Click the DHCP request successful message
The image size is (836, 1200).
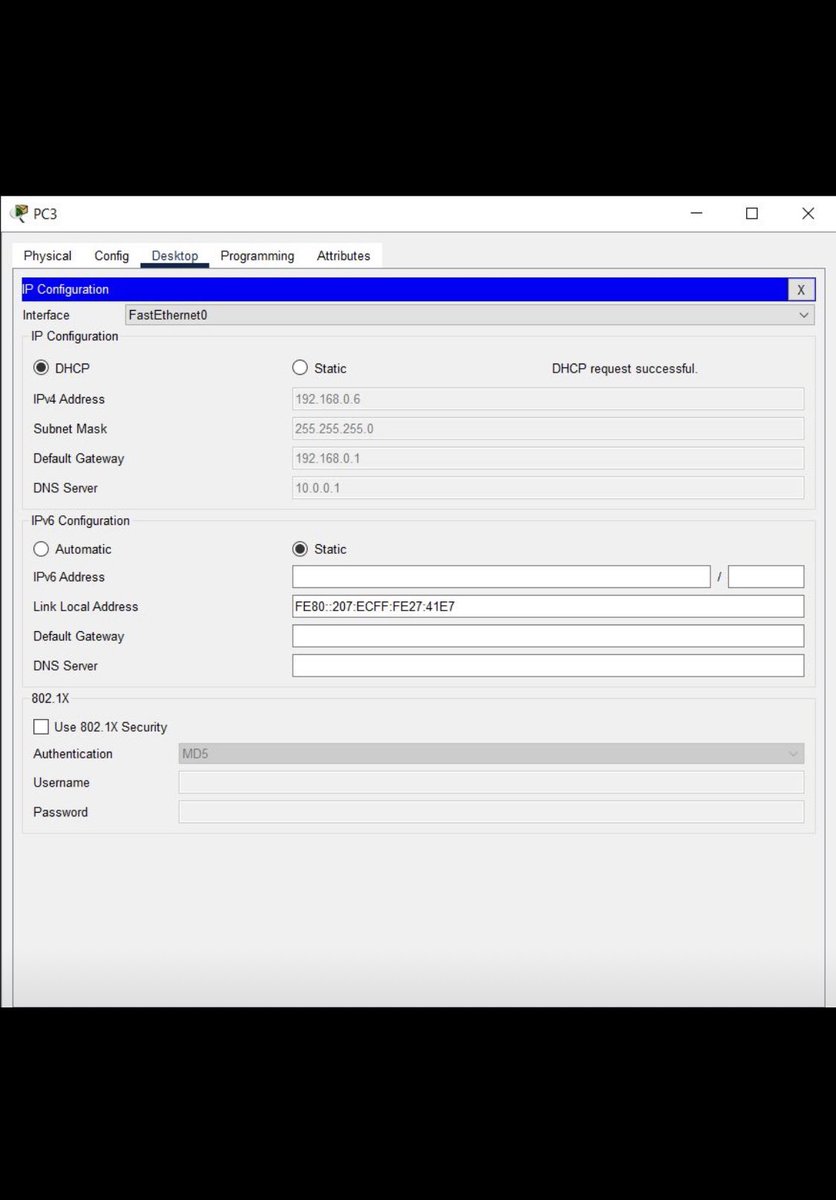[625, 369]
